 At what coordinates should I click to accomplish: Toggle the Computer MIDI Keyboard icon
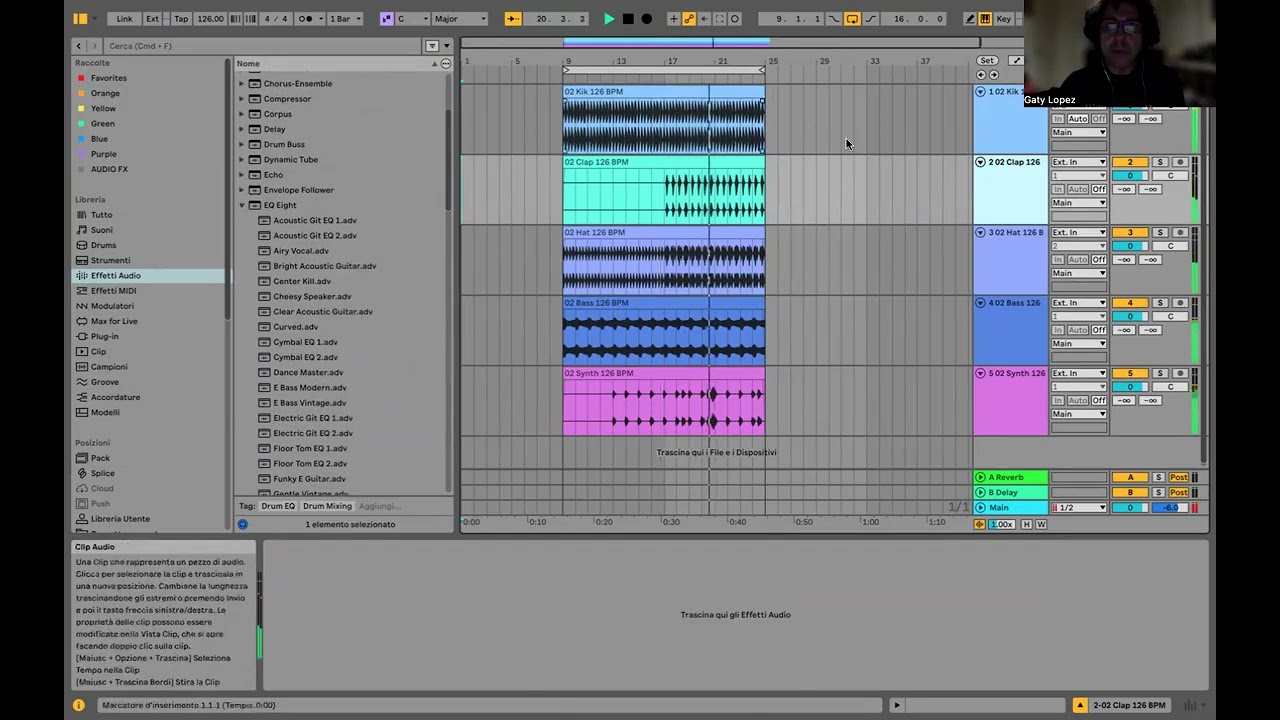985,19
